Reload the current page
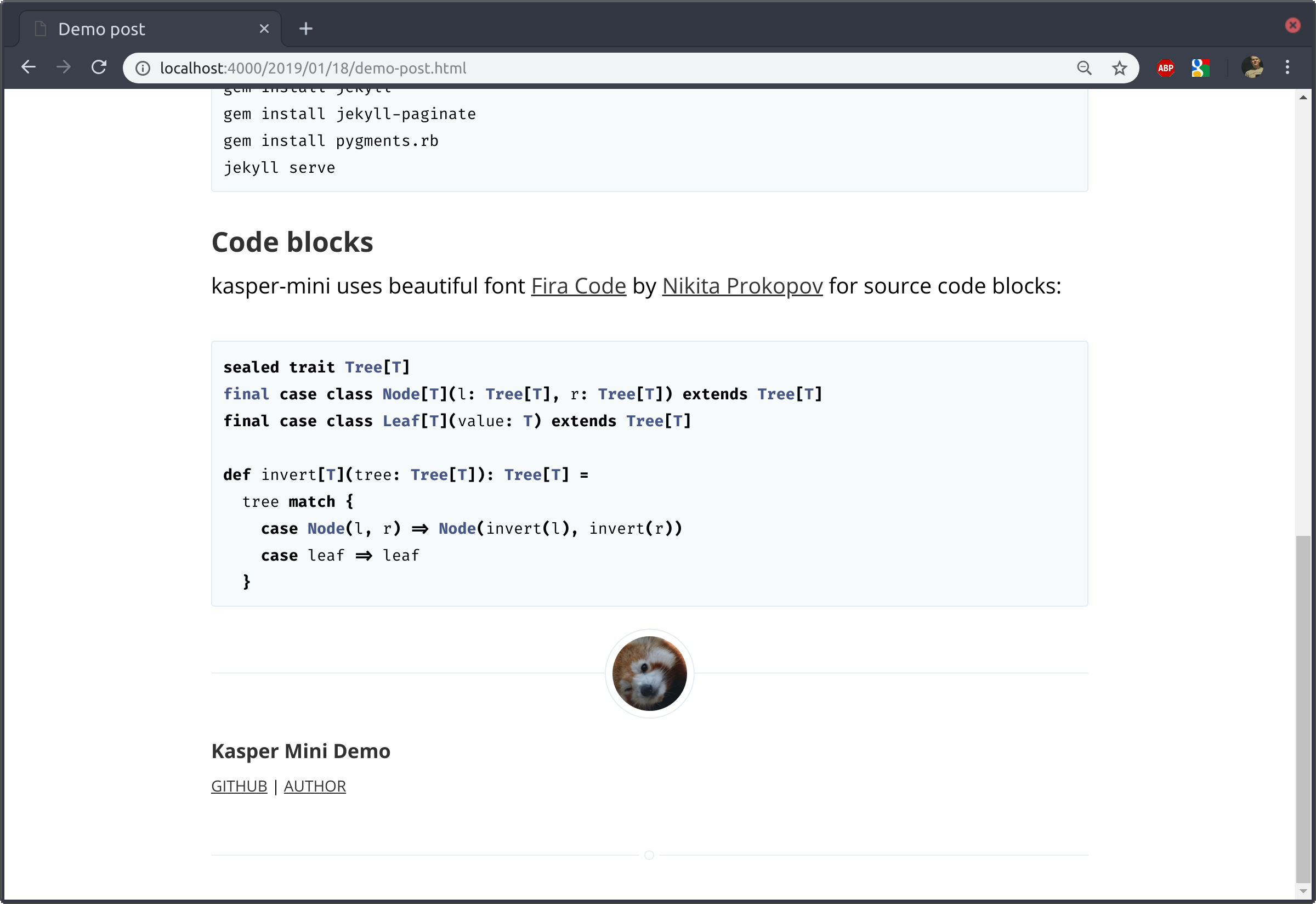The image size is (1316, 904). coord(99,68)
